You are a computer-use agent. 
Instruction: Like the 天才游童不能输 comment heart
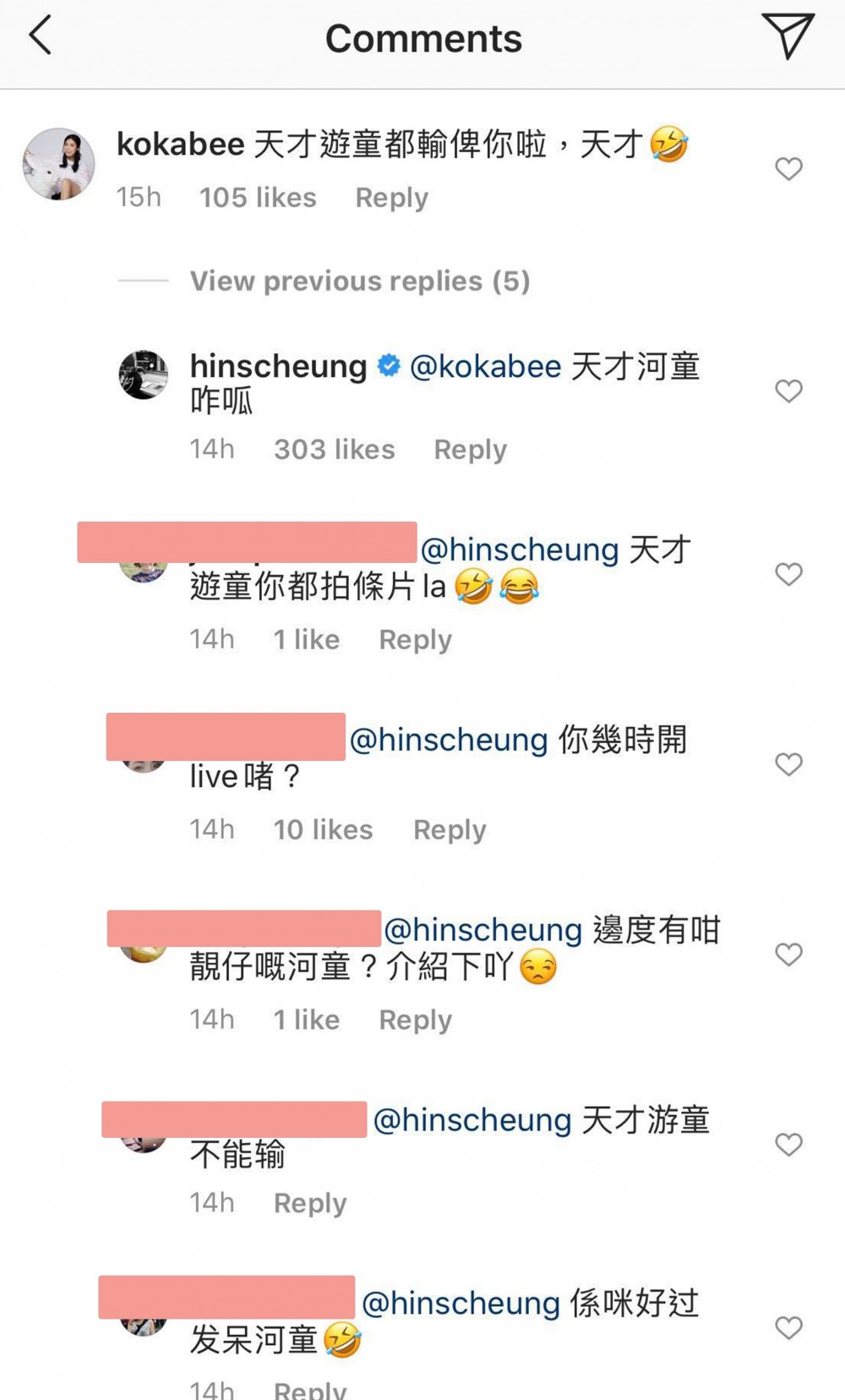pyautogui.click(x=788, y=1145)
